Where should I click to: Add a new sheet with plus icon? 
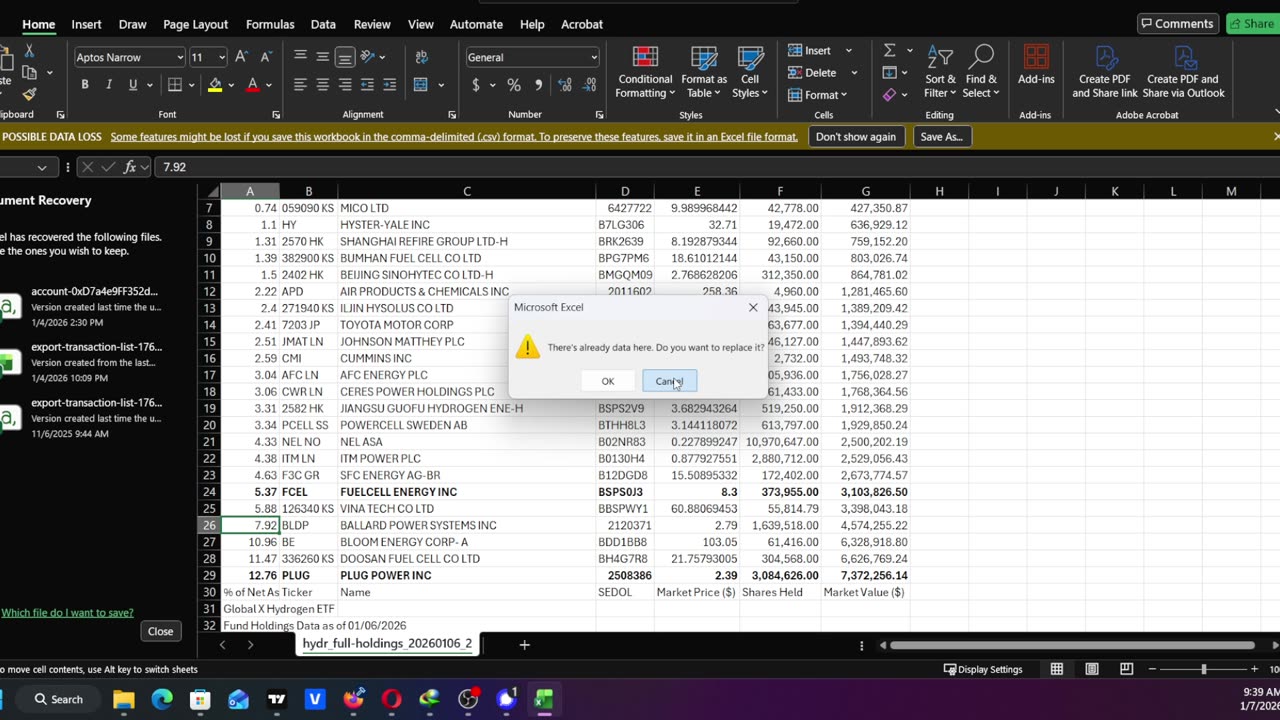coord(524,645)
